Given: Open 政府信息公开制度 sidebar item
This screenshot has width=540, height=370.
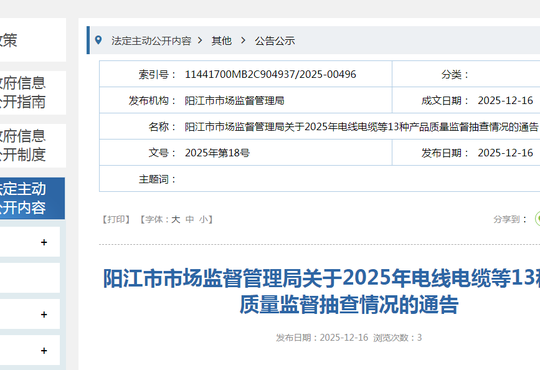Looking at the screenshot, I should pos(33,146).
